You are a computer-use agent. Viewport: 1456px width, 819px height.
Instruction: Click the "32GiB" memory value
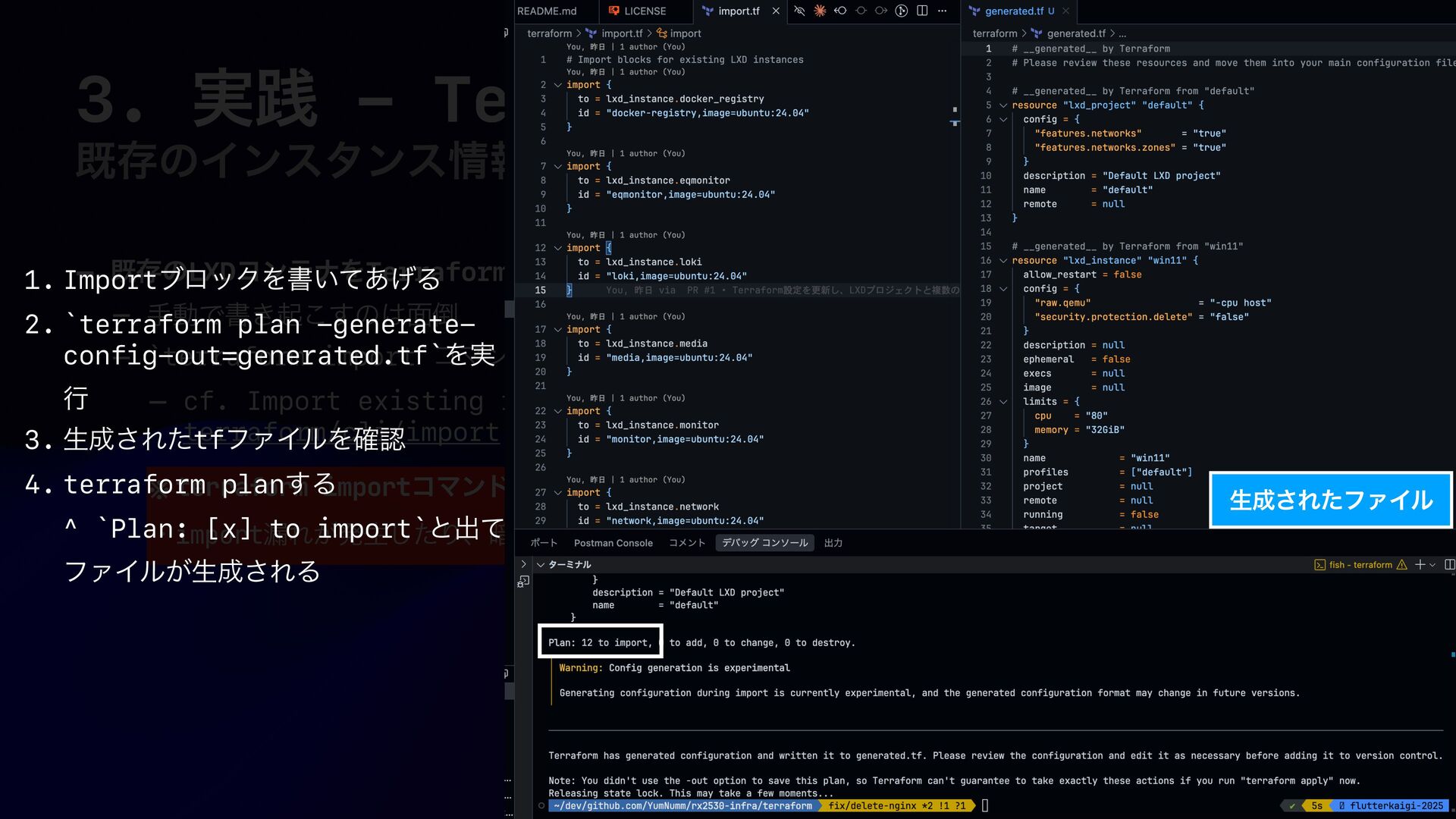(x=1105, y=429)
